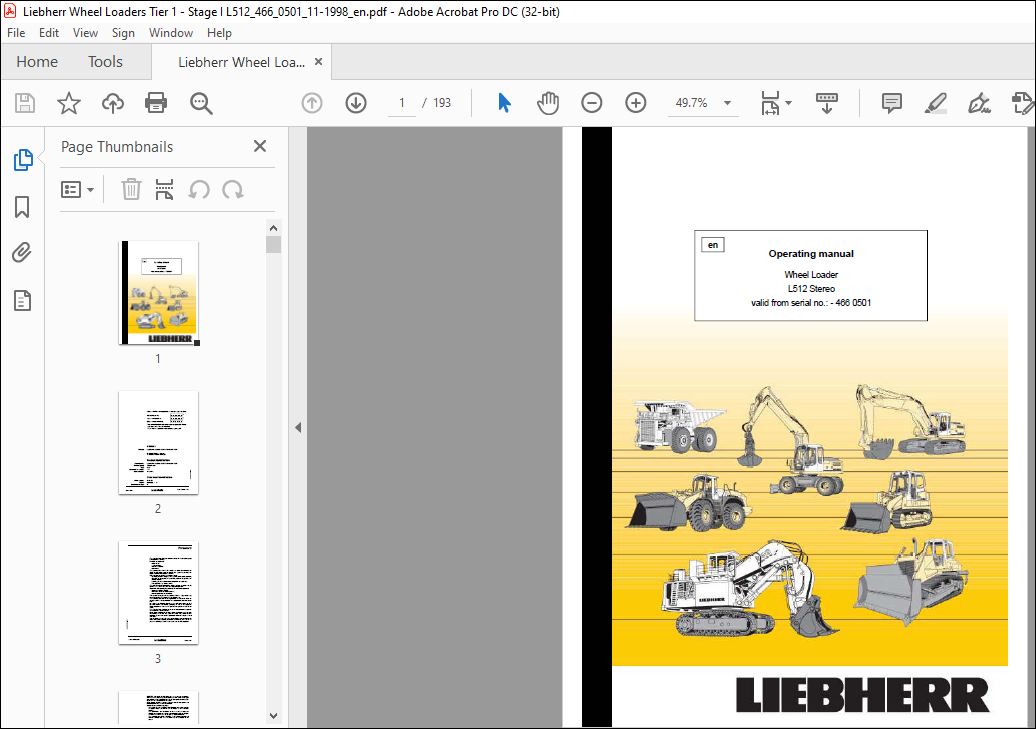Click the scrolling mode keyboard icon

click(x=827, y=103)
